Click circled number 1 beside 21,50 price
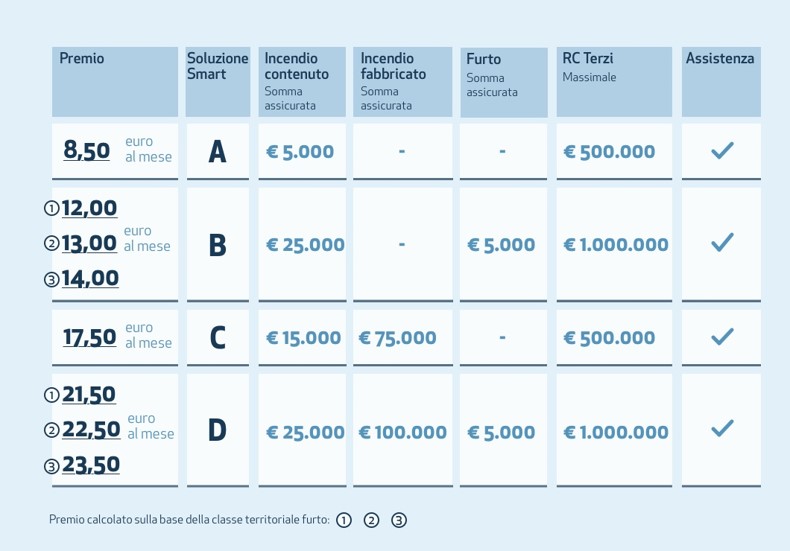The height and width of the screenshot is (551, 790). 52,396
